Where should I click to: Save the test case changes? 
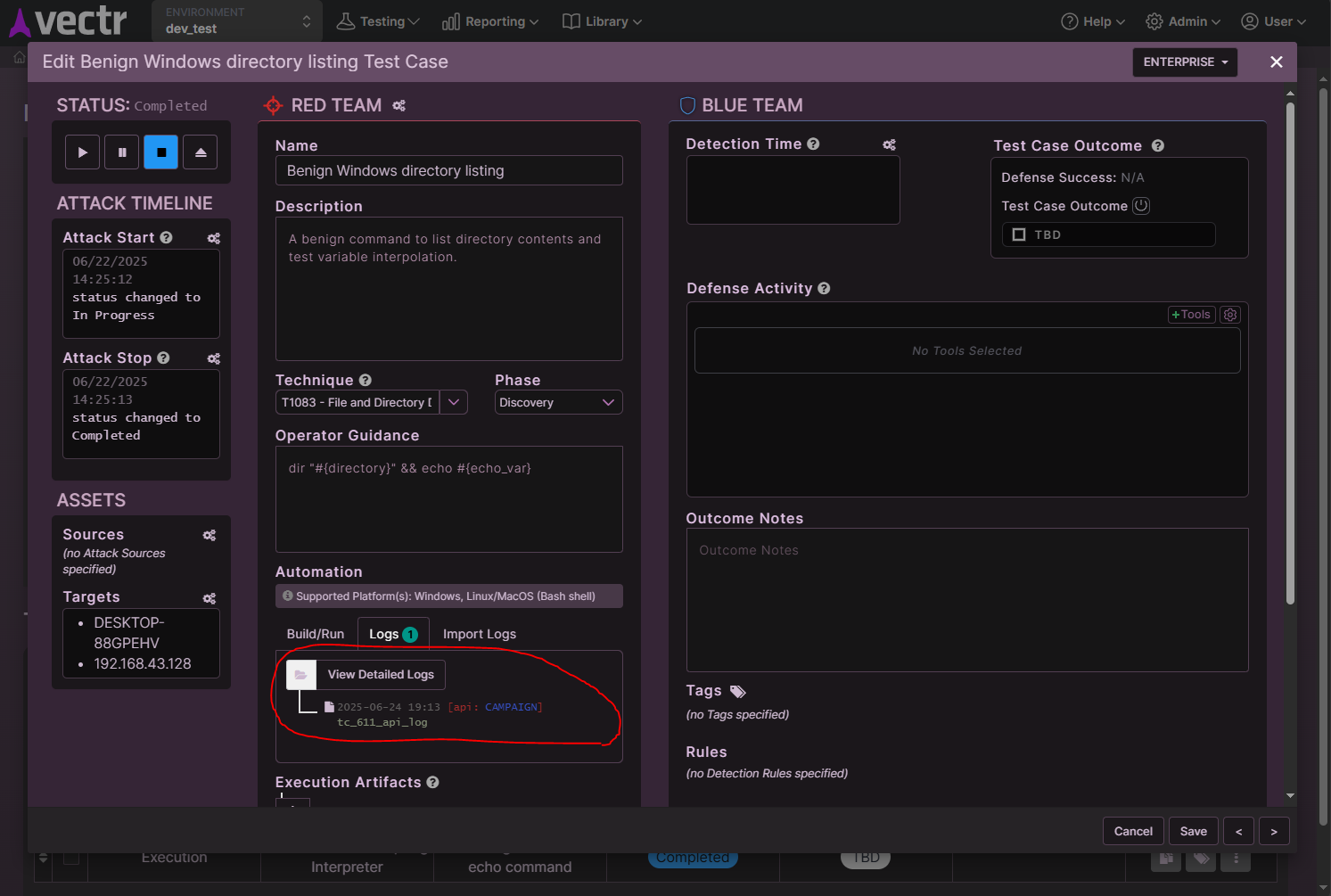point(1193,830)
